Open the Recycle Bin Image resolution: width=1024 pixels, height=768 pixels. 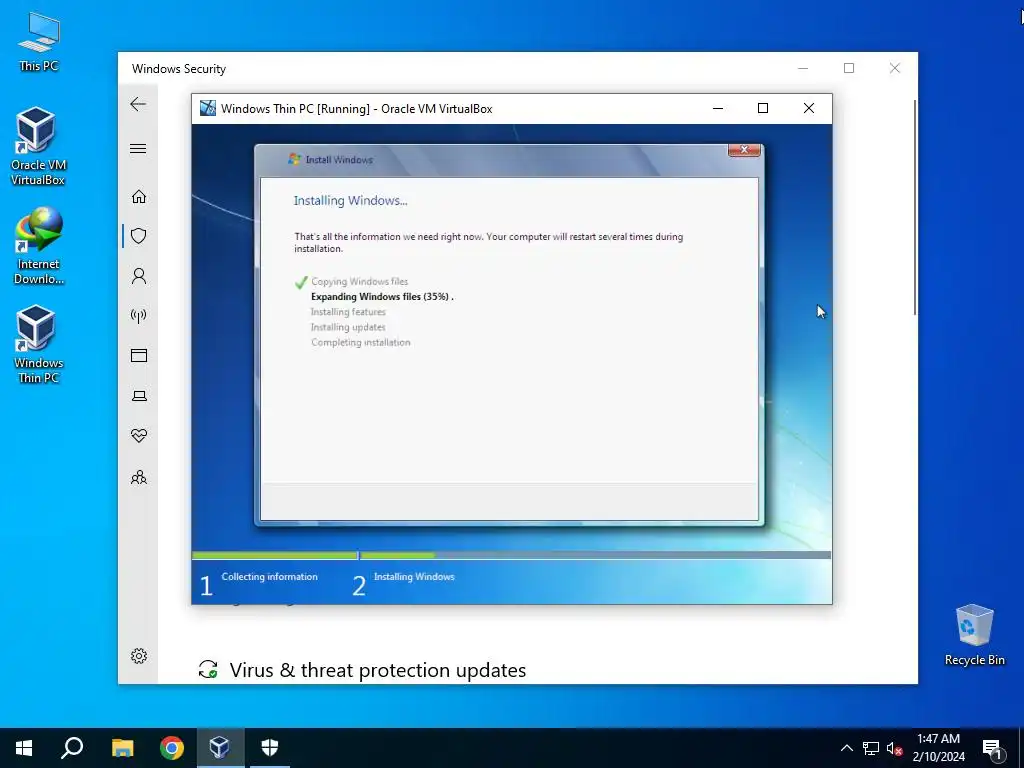point(974,635)
